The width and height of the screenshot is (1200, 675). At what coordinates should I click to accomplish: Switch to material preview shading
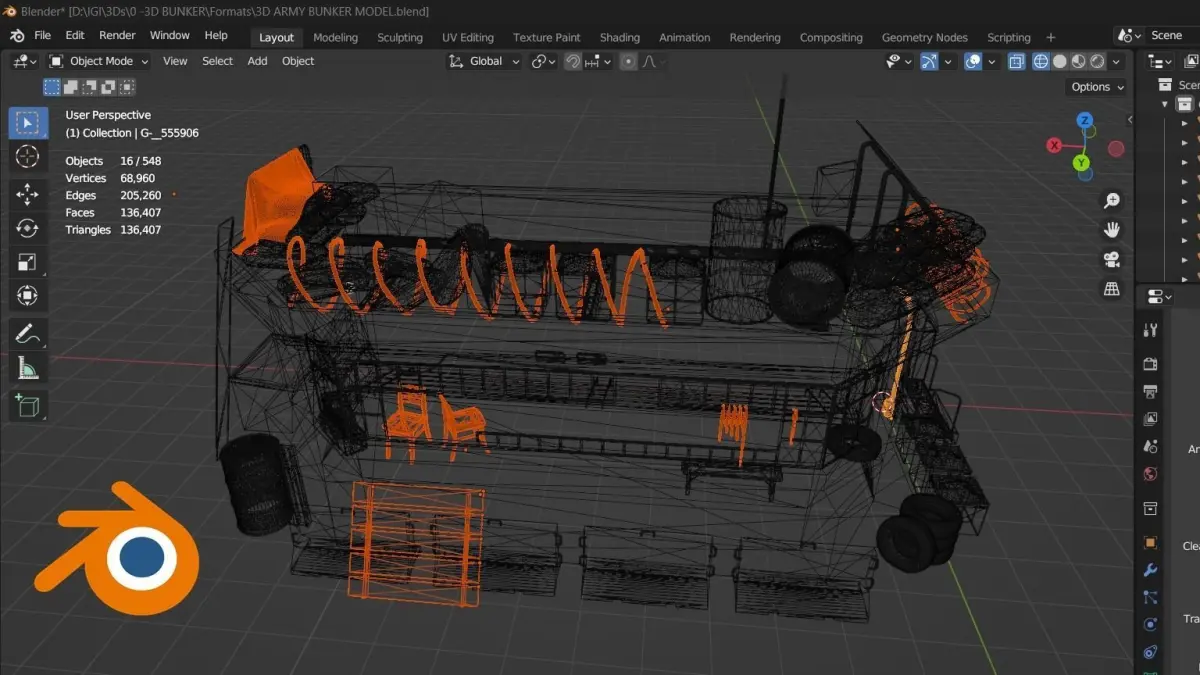(x=1077, y=61)
